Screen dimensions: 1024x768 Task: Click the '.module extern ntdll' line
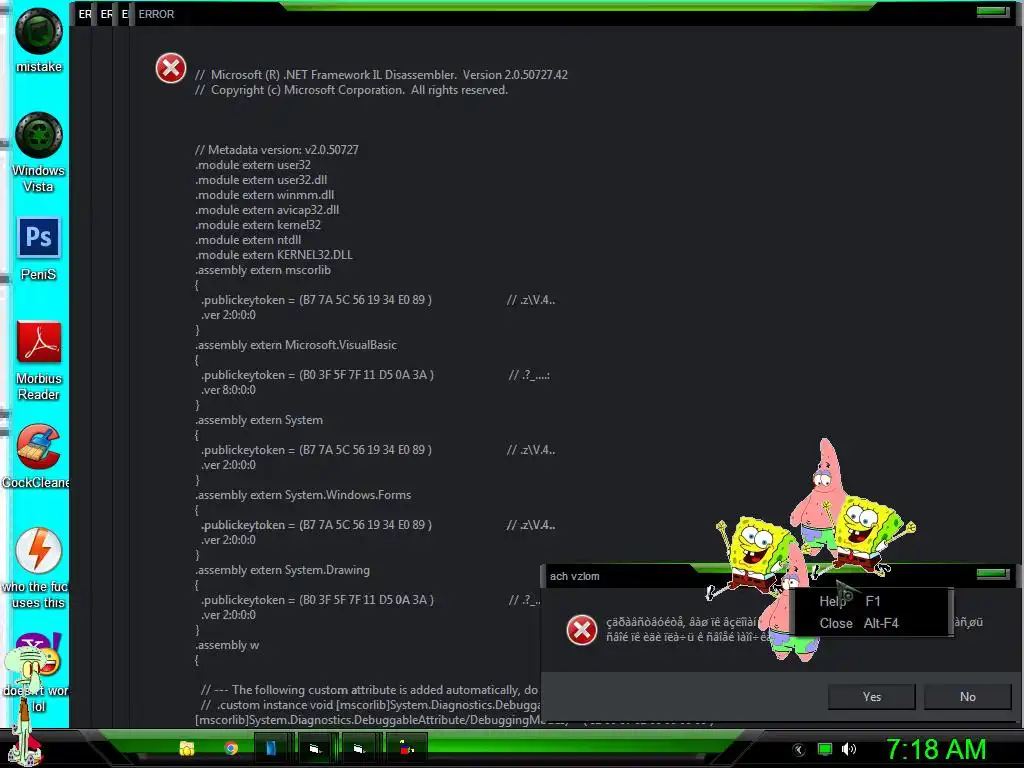click(248, 240)
